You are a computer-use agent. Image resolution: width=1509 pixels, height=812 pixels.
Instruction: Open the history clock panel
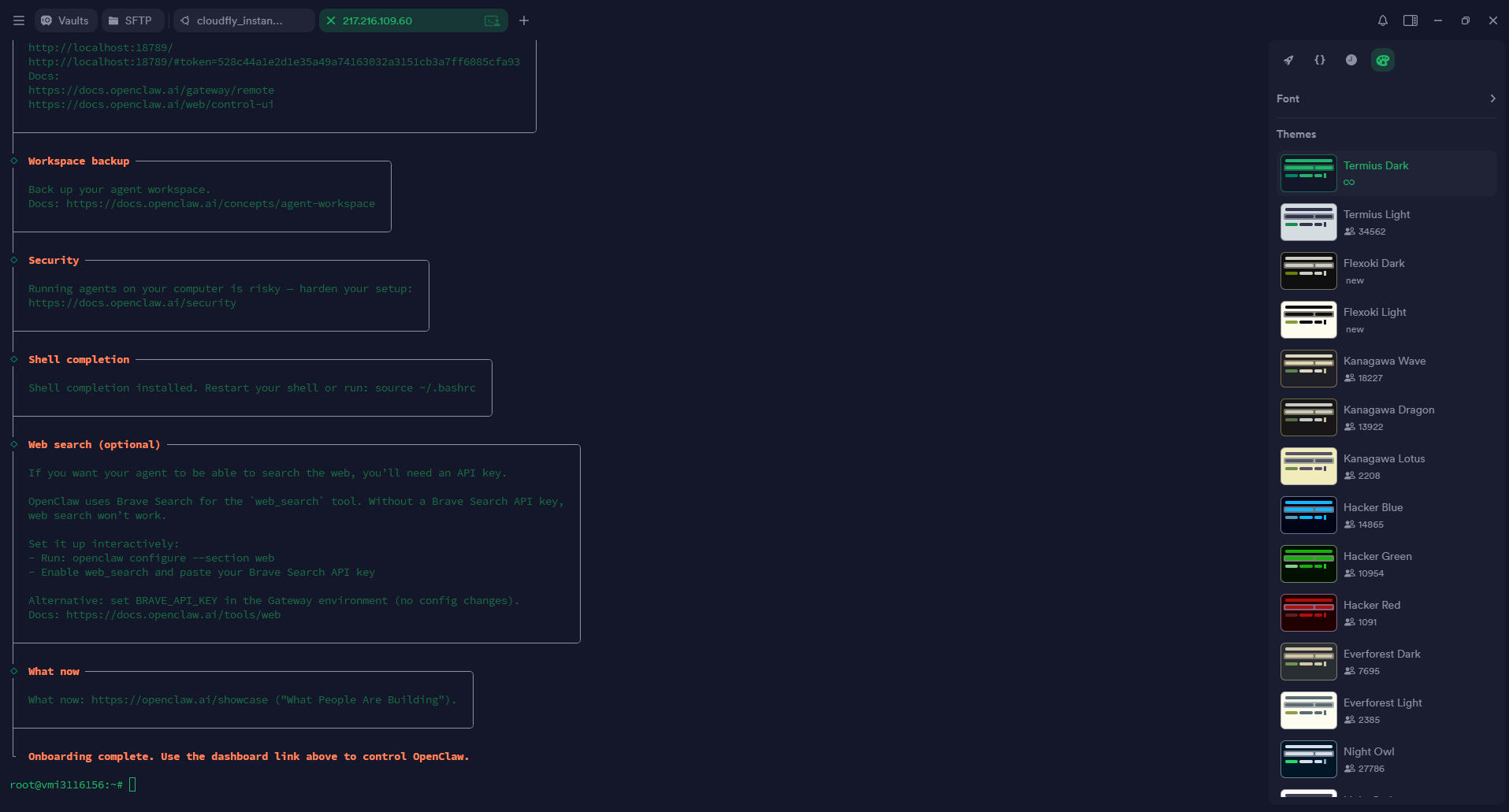click(x=1351, y=60)
